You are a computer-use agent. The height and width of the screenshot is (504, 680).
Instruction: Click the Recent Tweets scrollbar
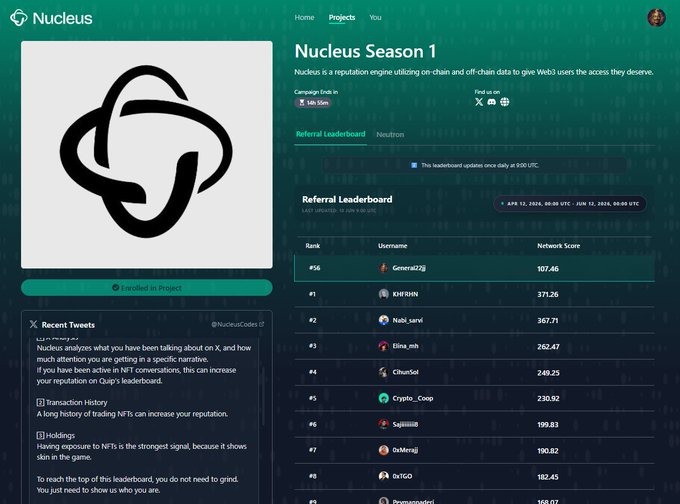[262, 396]
